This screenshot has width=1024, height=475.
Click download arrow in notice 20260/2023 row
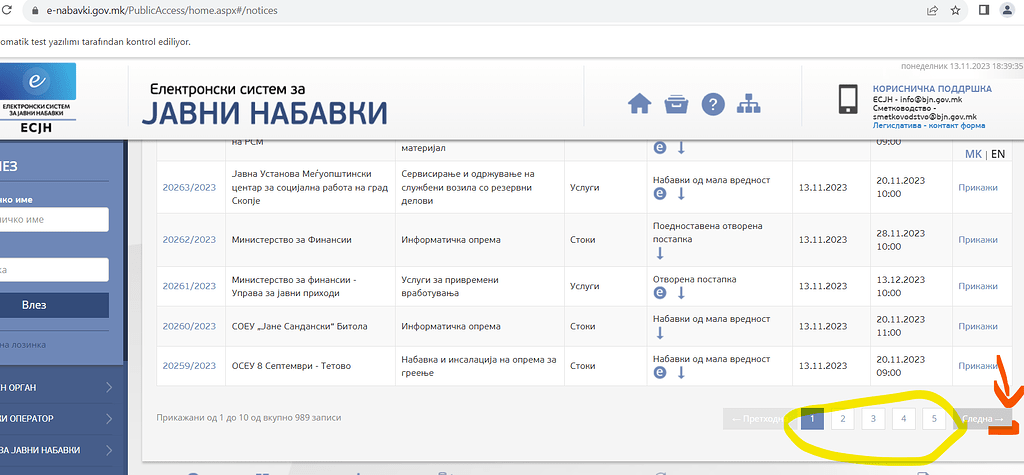tap(660, 333)
